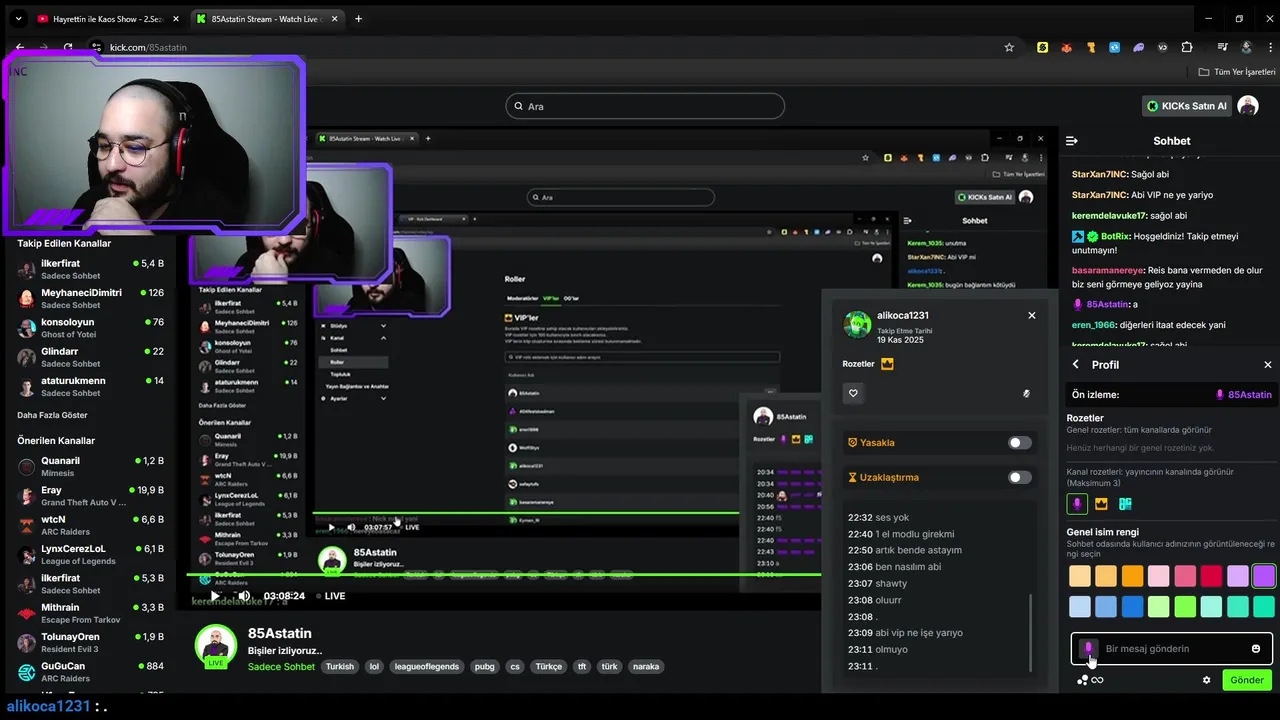Image resolution: width=1280 pixels, height=720 pixels.
Task: Pick the crimson red name color swatch
Action: point(1211,576)
